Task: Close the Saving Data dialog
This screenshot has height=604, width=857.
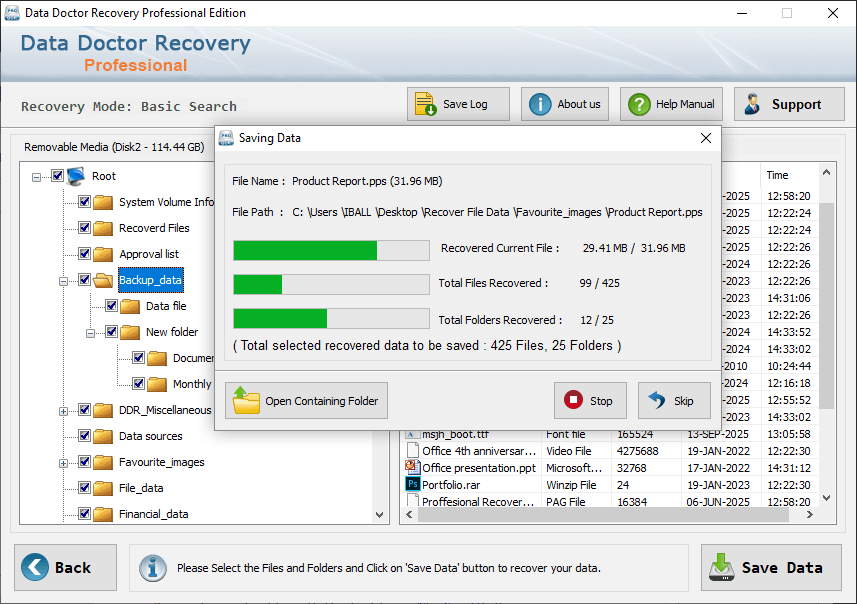Action: 706,138
